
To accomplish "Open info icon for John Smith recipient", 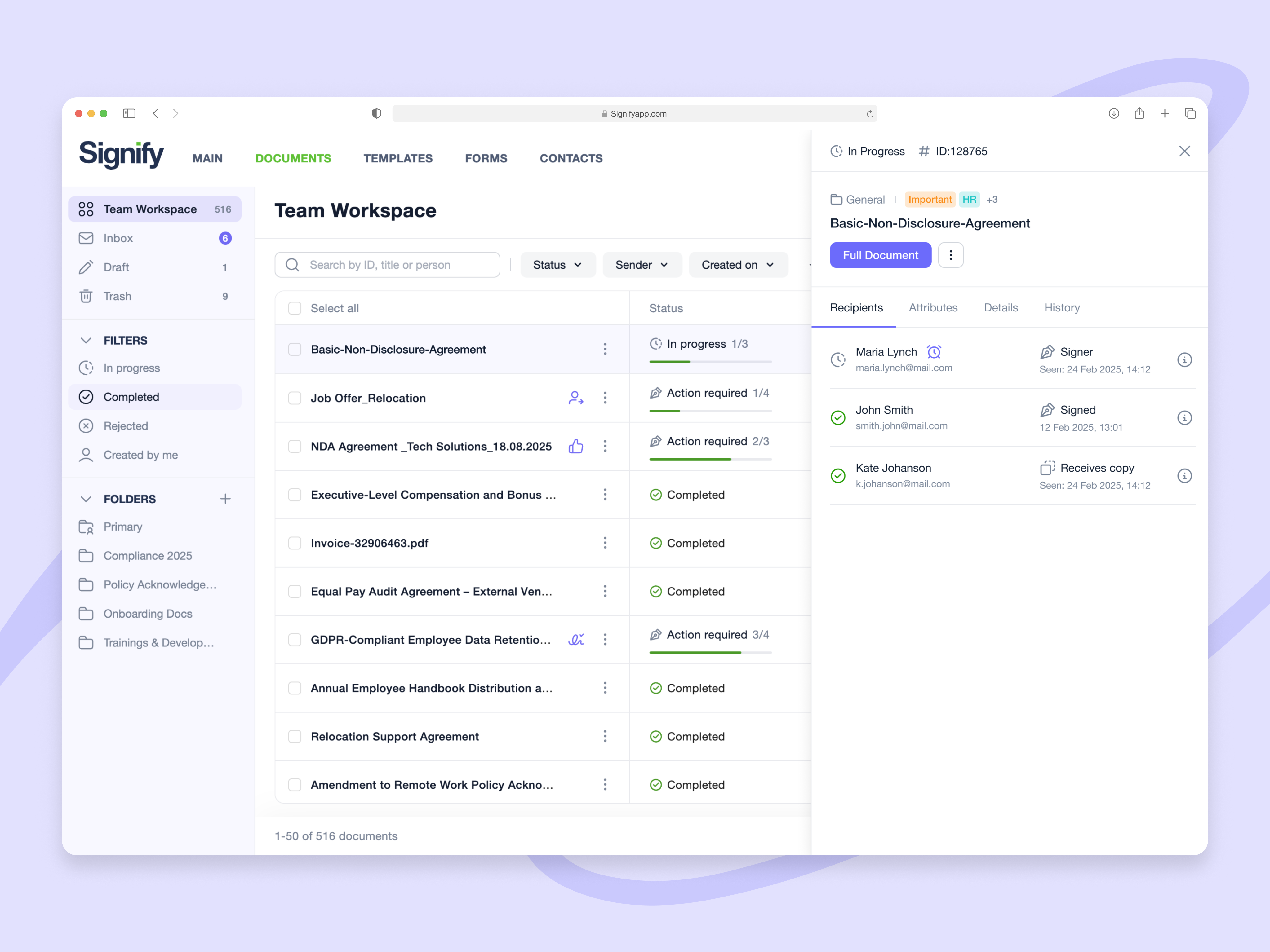I will tap(1184, 418).
